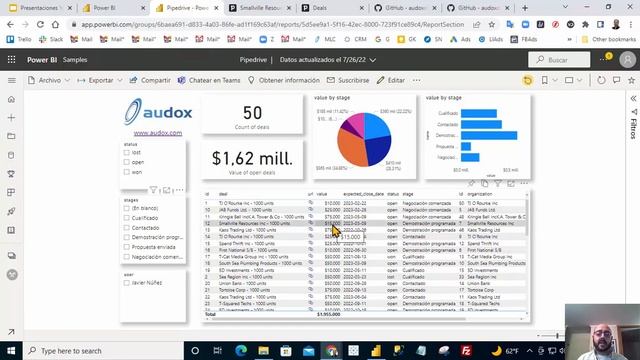The height and width of the screenshot is (360, 640).
Task: Open Data hub icon in the sidebar
Action: tap(11, 155)
